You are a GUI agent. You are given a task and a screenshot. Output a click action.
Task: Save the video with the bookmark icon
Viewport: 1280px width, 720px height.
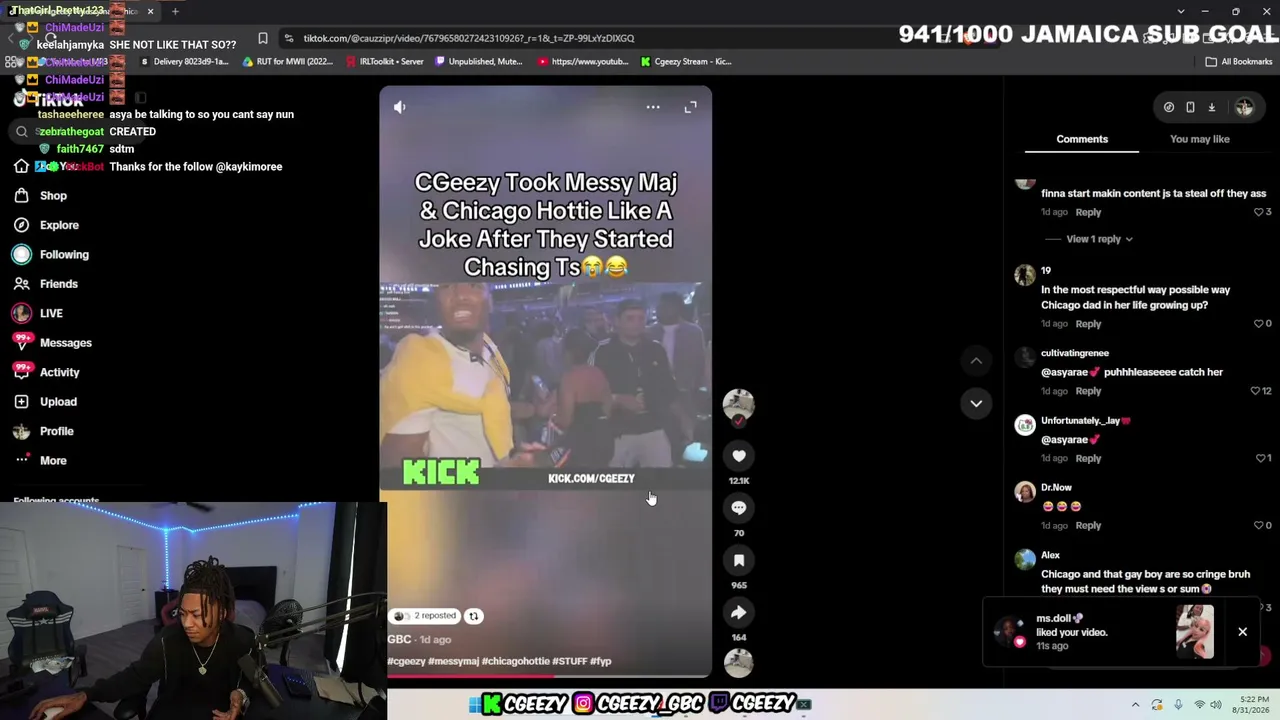(739, 561)
